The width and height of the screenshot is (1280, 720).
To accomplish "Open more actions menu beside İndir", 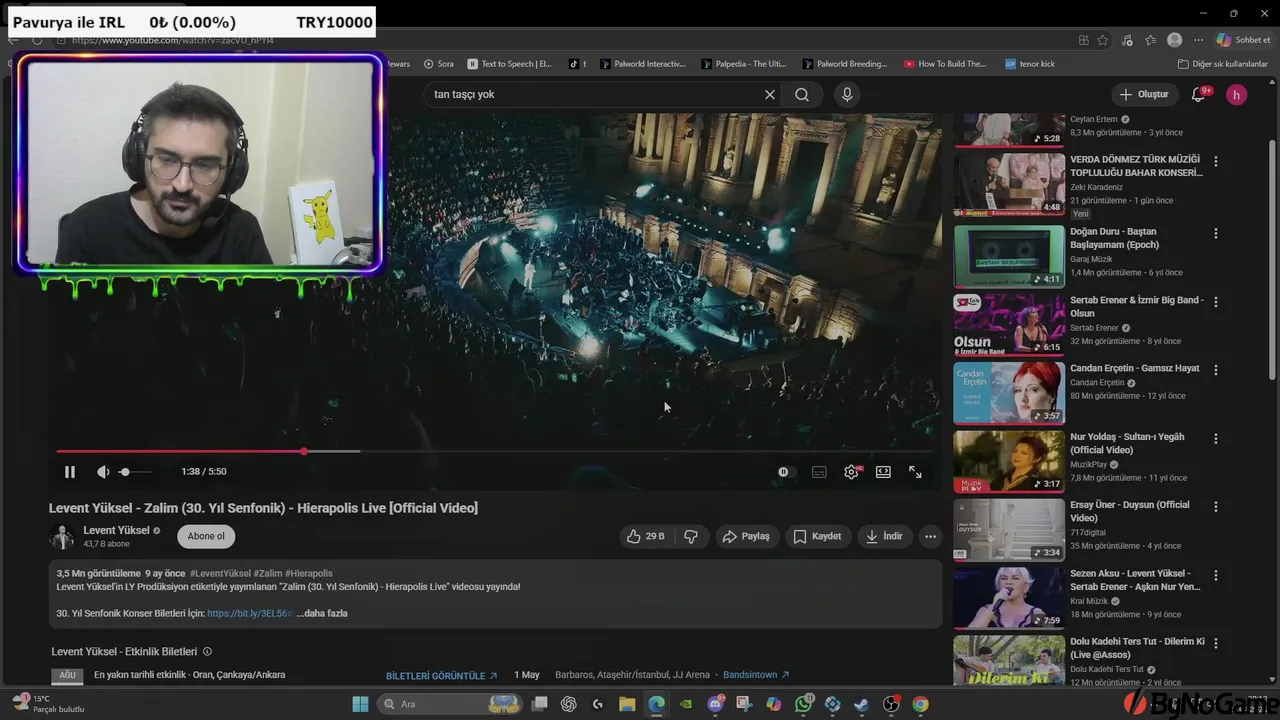I will tap(930, 536).
